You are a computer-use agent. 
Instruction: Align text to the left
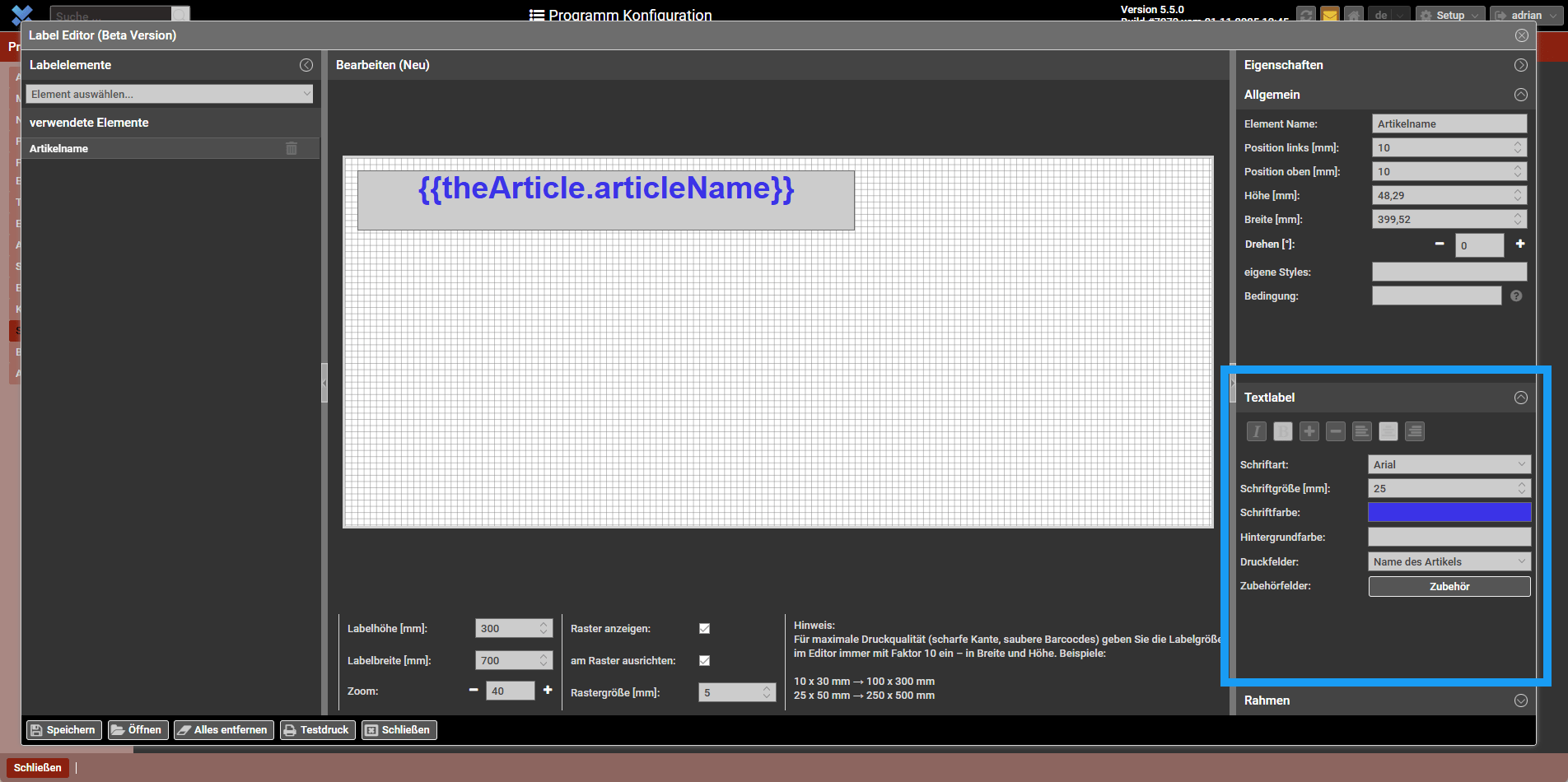pos(1361,431)
